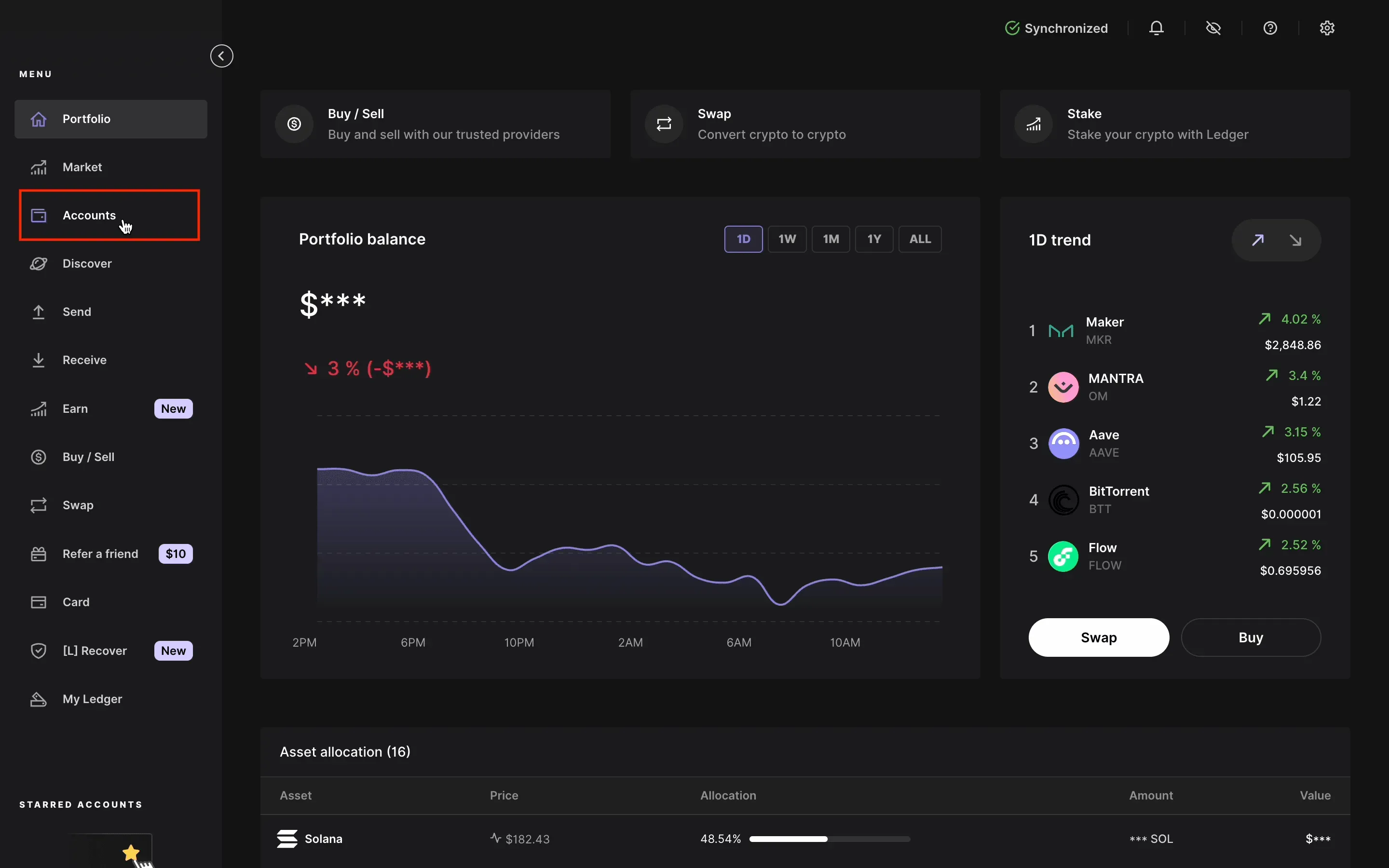Click the white Swap button in 1D trend
This screenshot has height=868, width=1389.
click(1099, 637)
